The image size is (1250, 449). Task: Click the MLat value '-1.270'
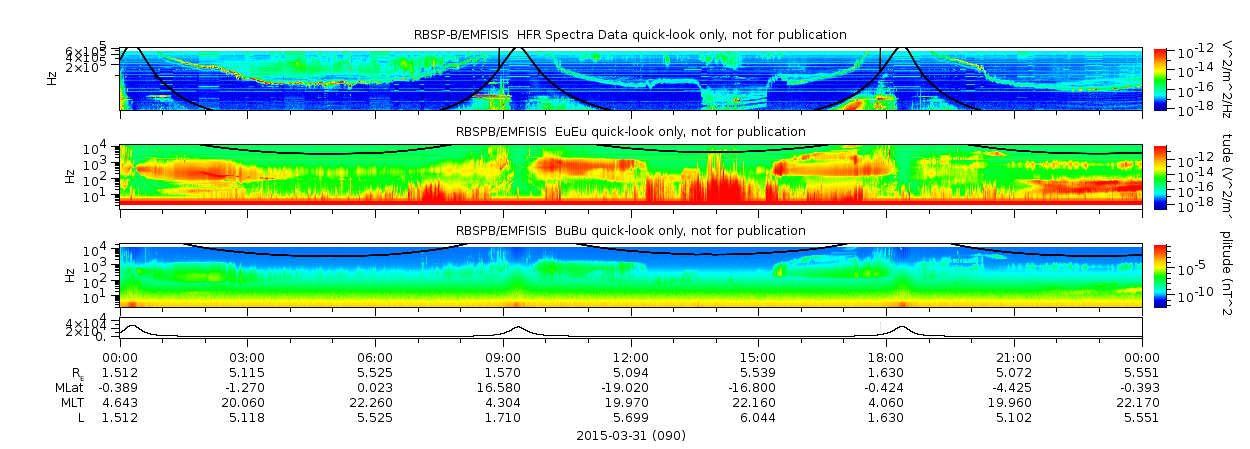(x=248, y=388)
